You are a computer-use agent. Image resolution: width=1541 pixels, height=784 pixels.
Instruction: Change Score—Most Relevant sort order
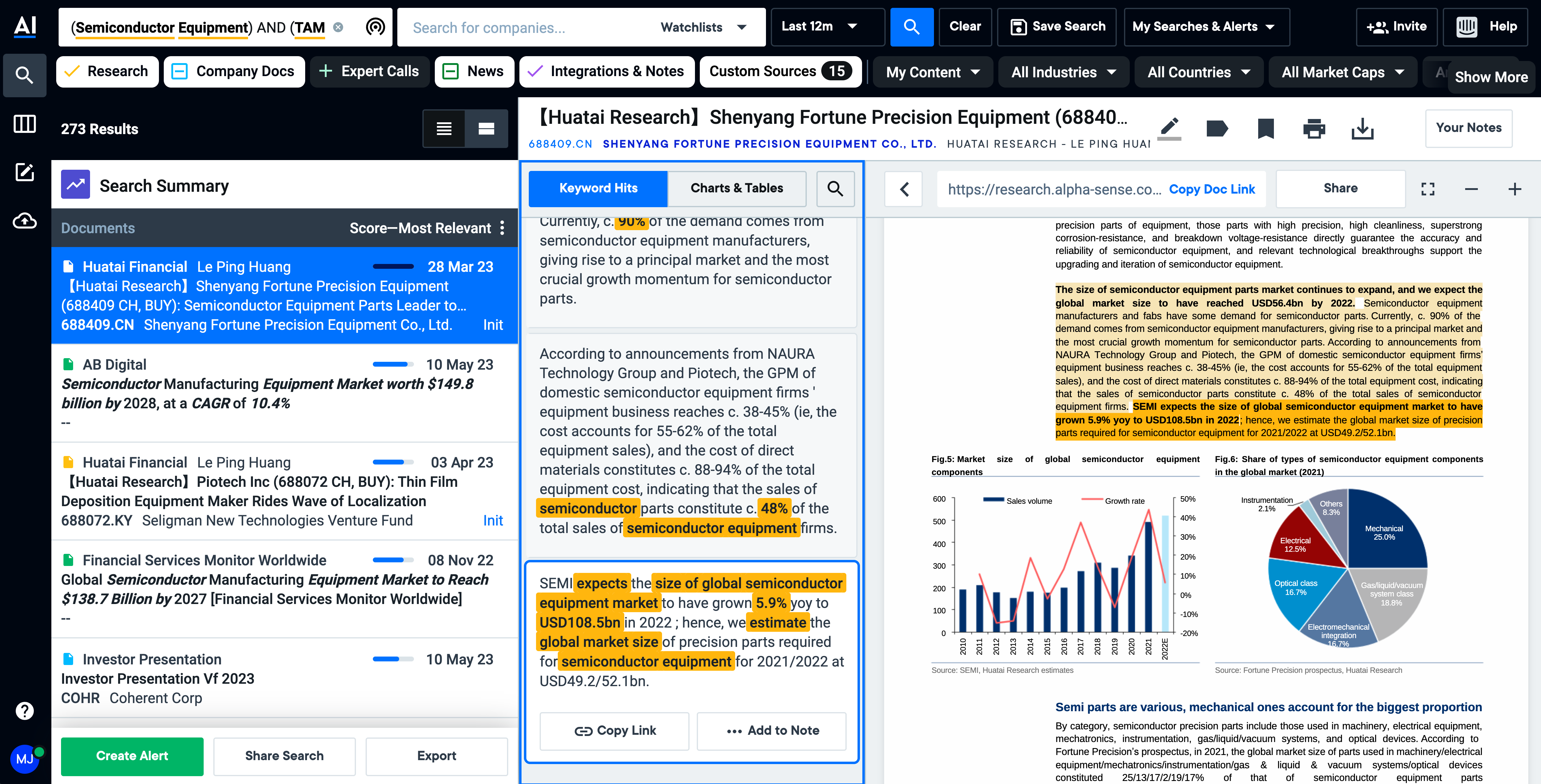tap(420, 228)
